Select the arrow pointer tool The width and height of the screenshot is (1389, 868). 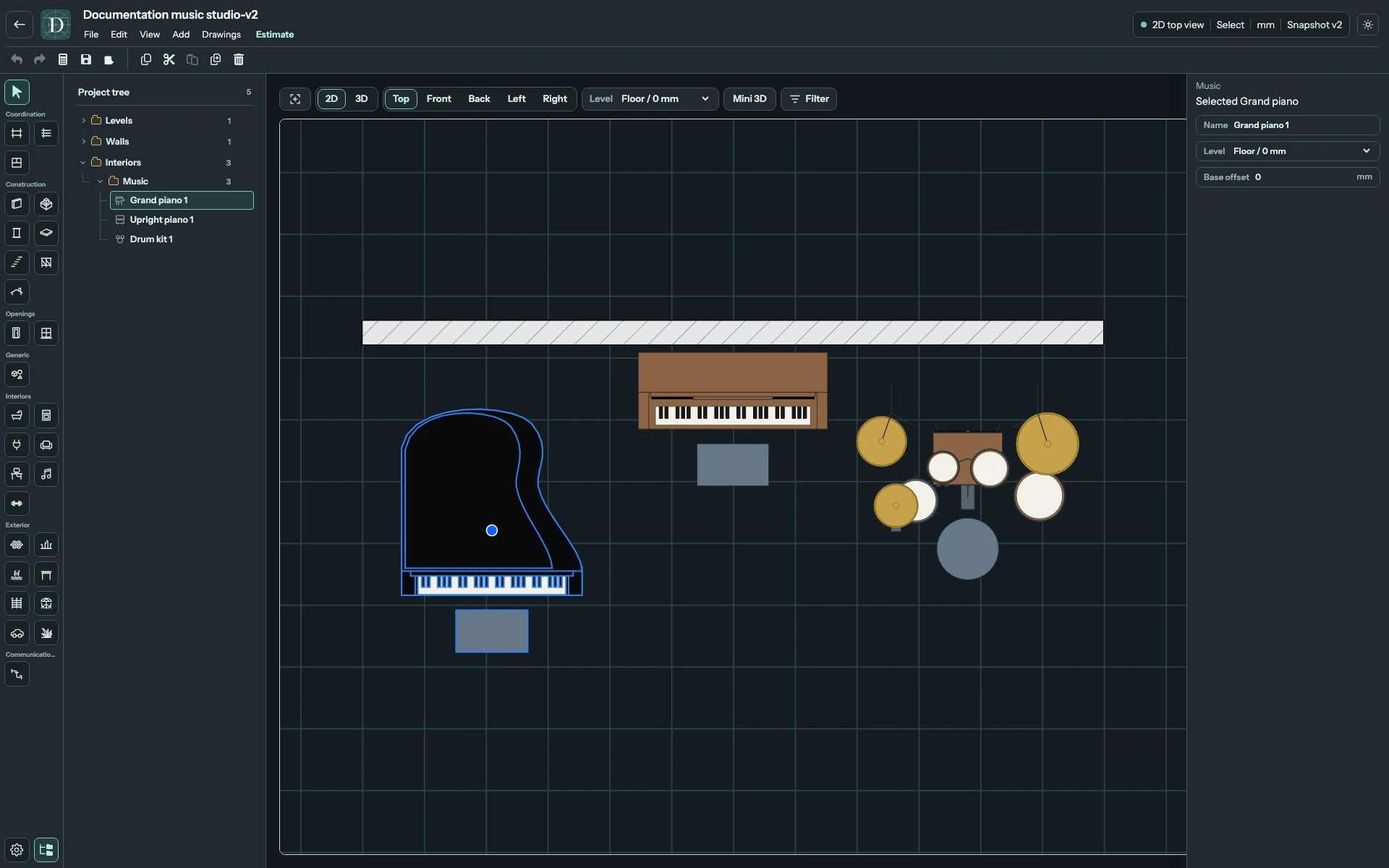pyautogui.click(x=17, y=92)
